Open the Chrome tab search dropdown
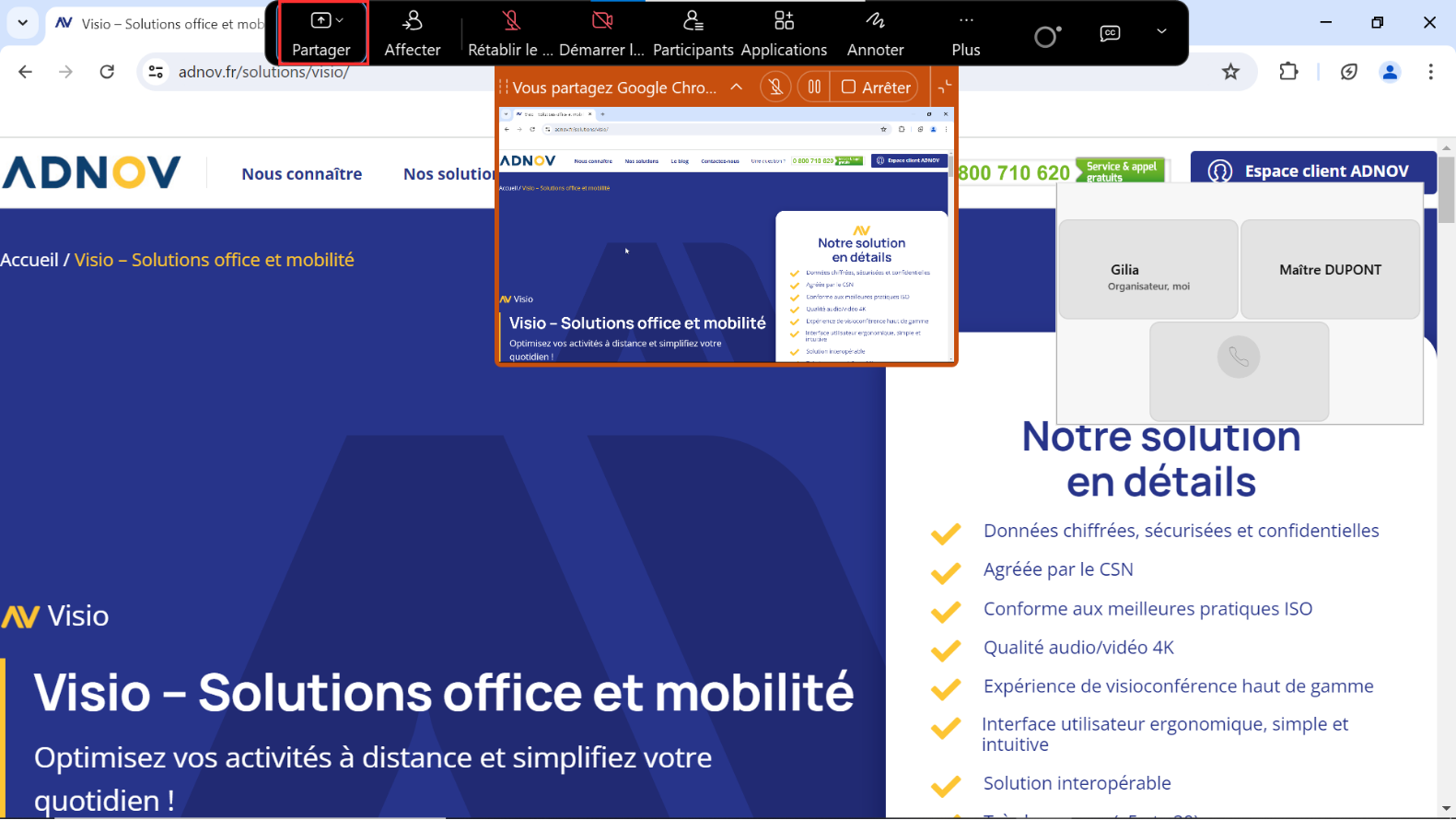The height and width of the screenshot is (820, 1456). click(x=23, y=22)
